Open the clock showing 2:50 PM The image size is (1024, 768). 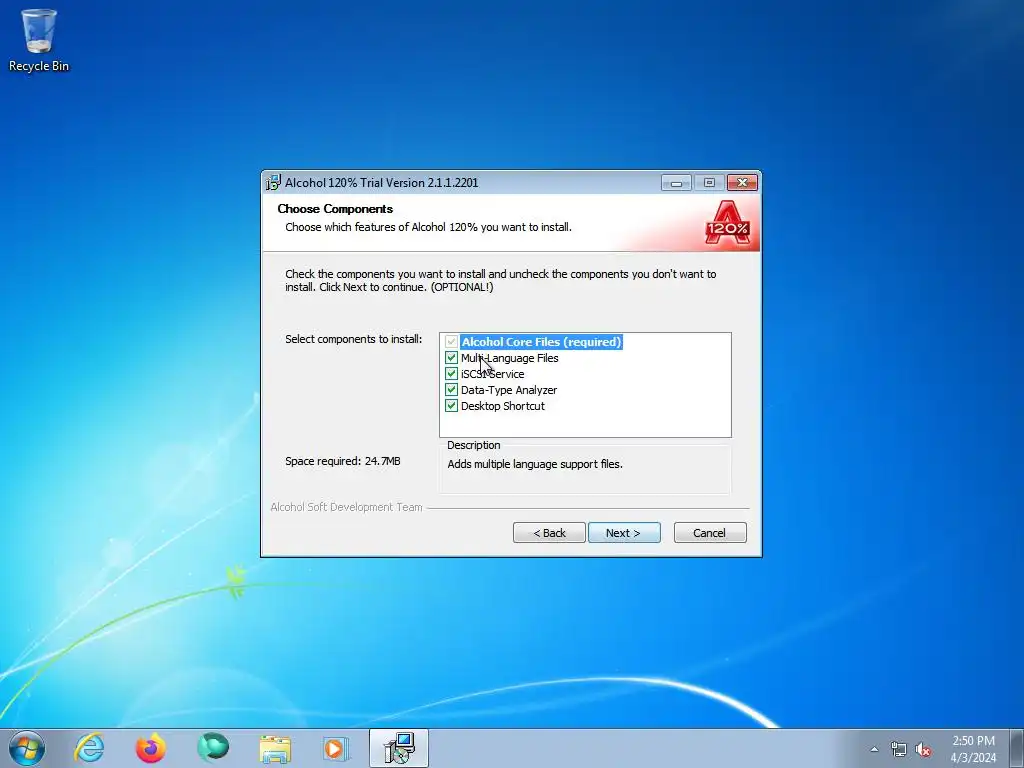(973, 749)
